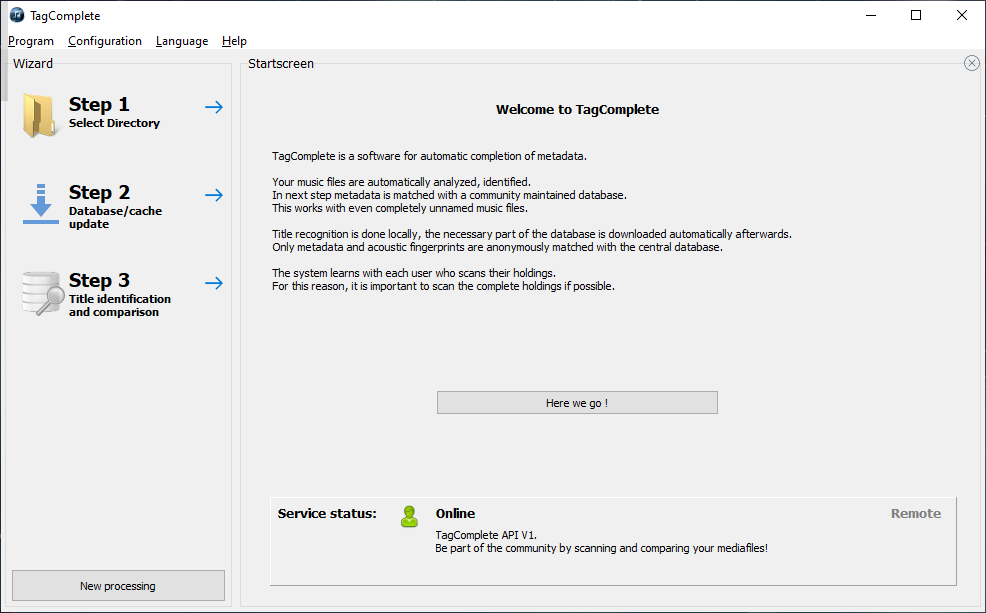Image resolution: width=986 pixels, height=613 pixels.
Task: Click the 'TagComplete is a software for...' sentence
Action: coord(429,156)
